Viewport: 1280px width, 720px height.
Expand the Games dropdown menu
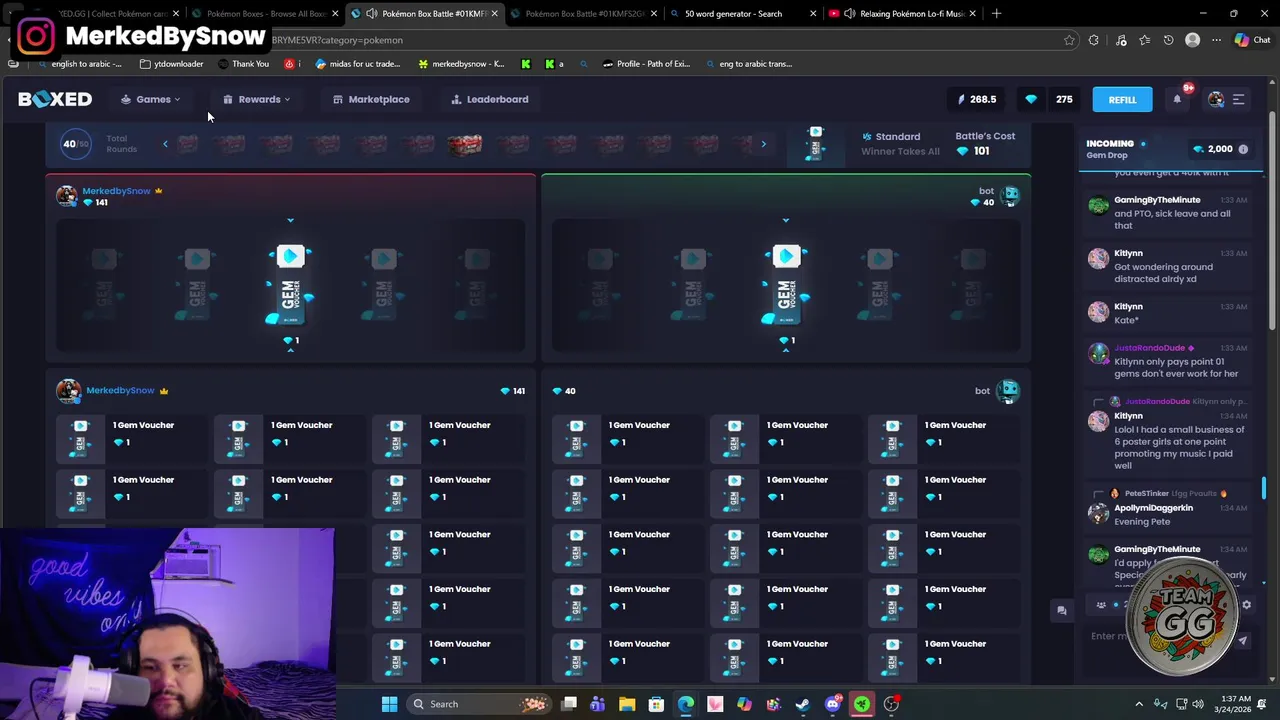(151, 99)
